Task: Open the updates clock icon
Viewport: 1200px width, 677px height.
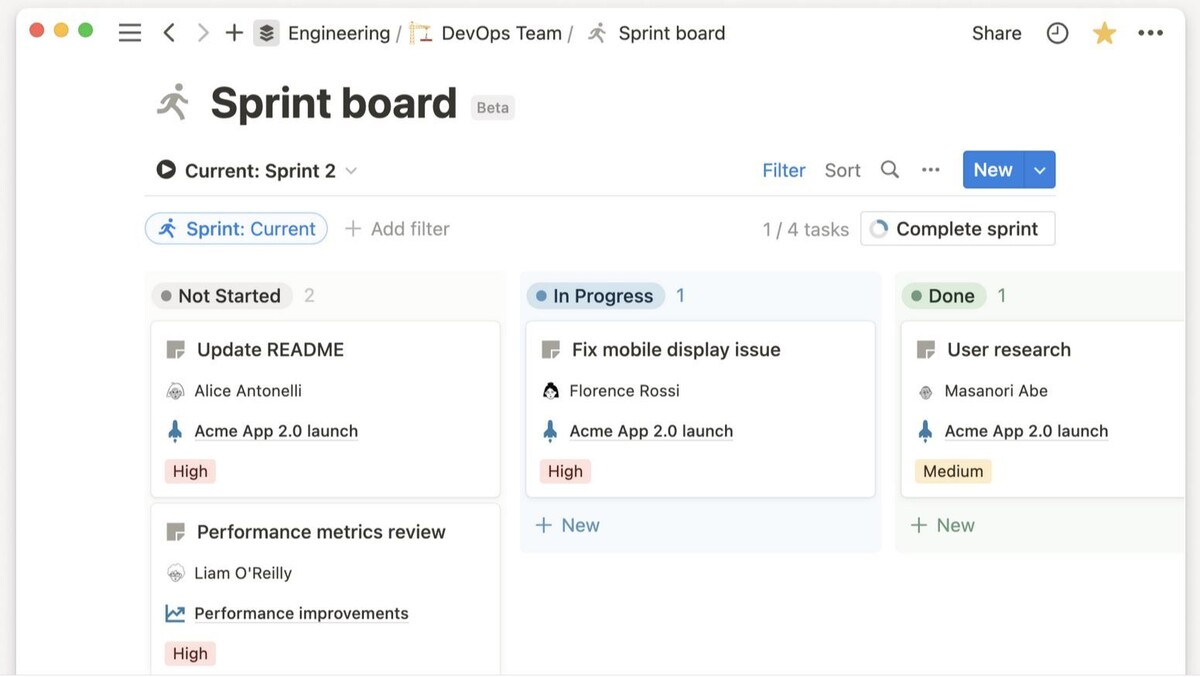Action: (1057, 33)
